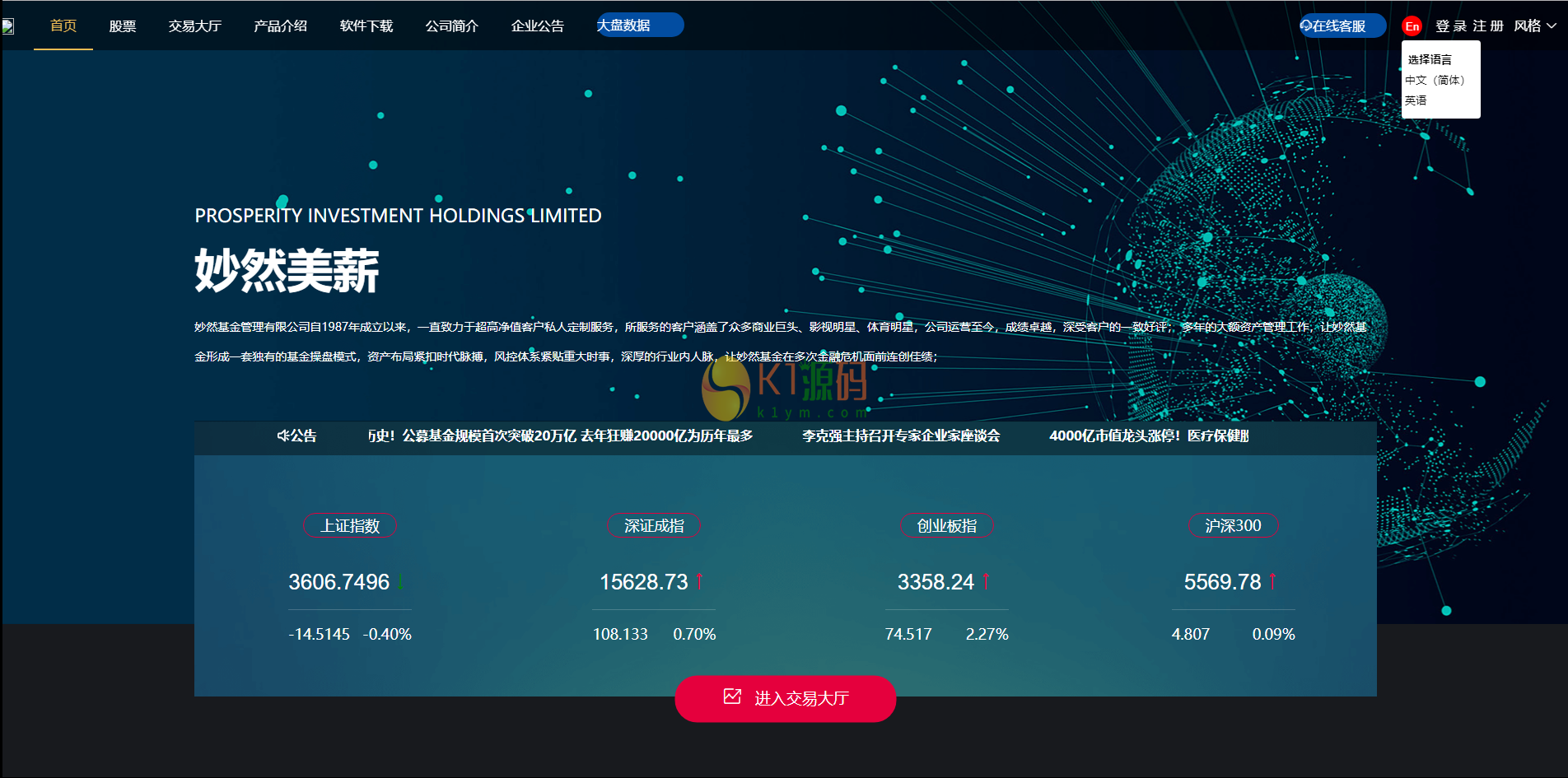Screen dimensions: 1568x778
Task: Navigate to 交易大厅 in the top nav
Action: (195, 26)
